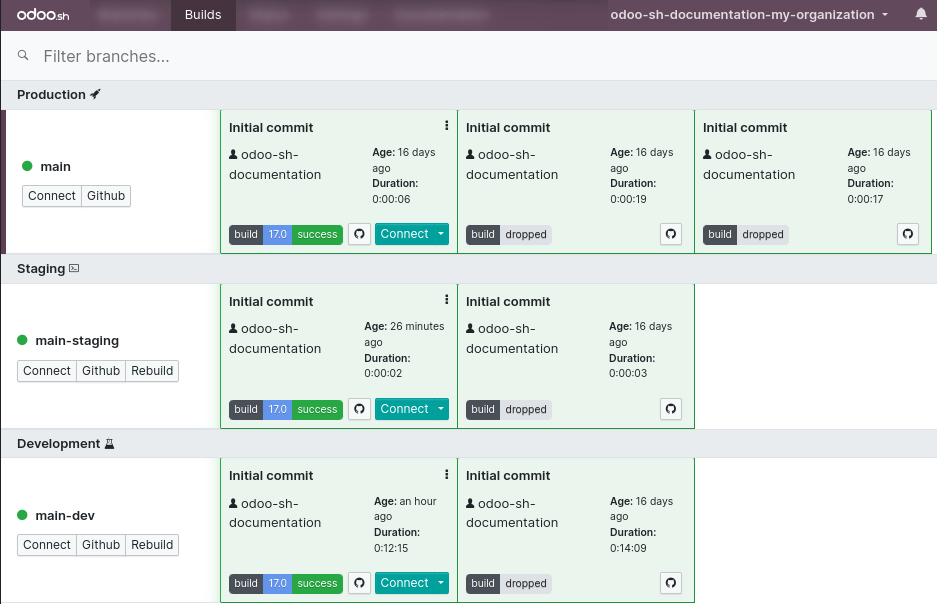Open kebab menu on main-staging latest build
Viewport: 937px width, 604px height.
[x=446, y=300]
